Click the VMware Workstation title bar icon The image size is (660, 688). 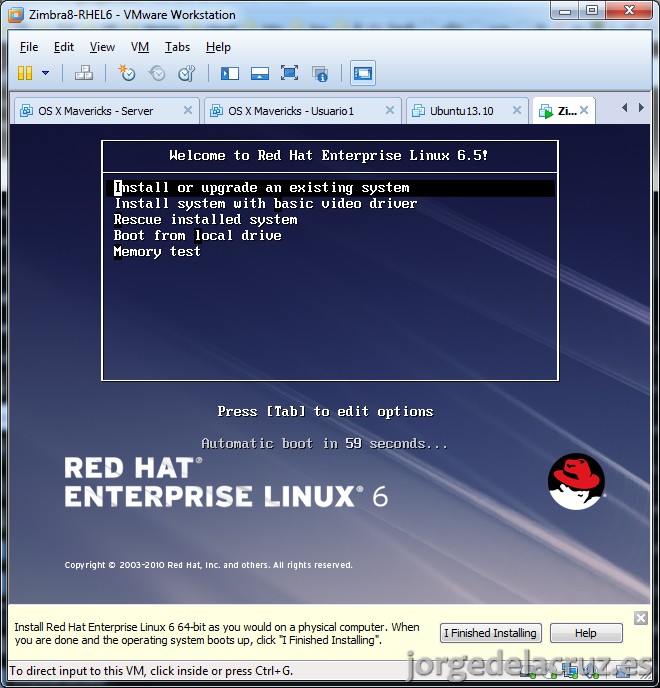tap(16, 15)
